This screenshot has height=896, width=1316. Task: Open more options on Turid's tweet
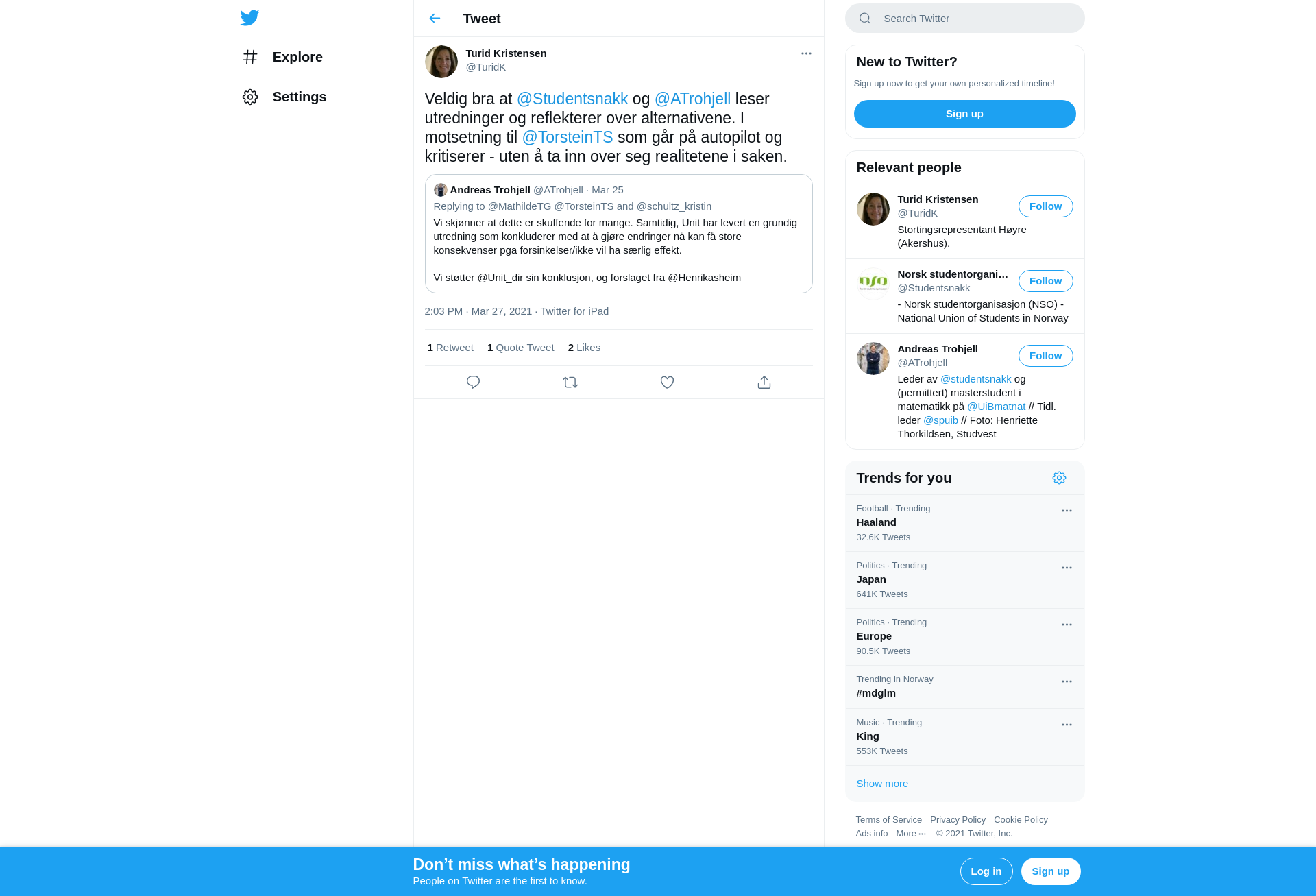pyautogui.click(x=806, y=53)
